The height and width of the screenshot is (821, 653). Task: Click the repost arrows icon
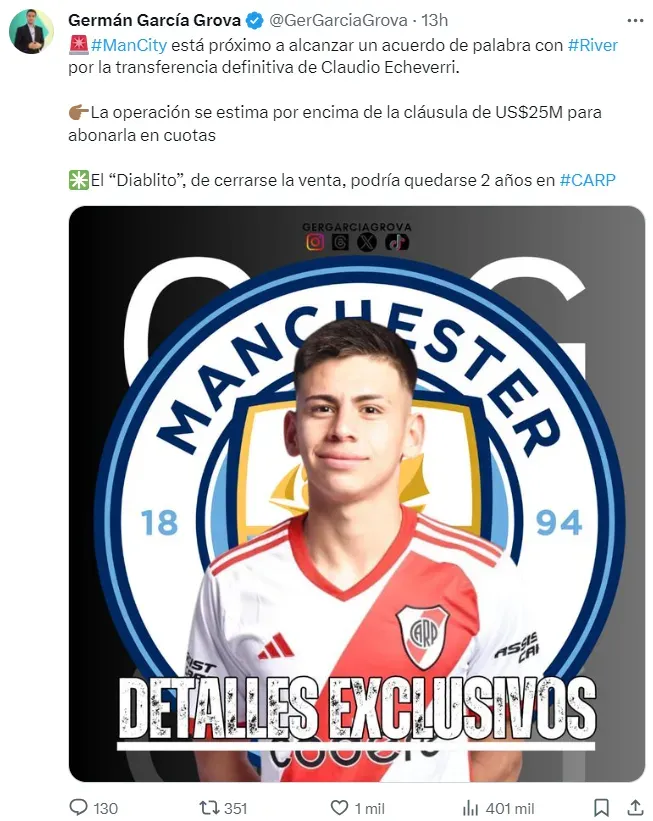coord(208,807)
